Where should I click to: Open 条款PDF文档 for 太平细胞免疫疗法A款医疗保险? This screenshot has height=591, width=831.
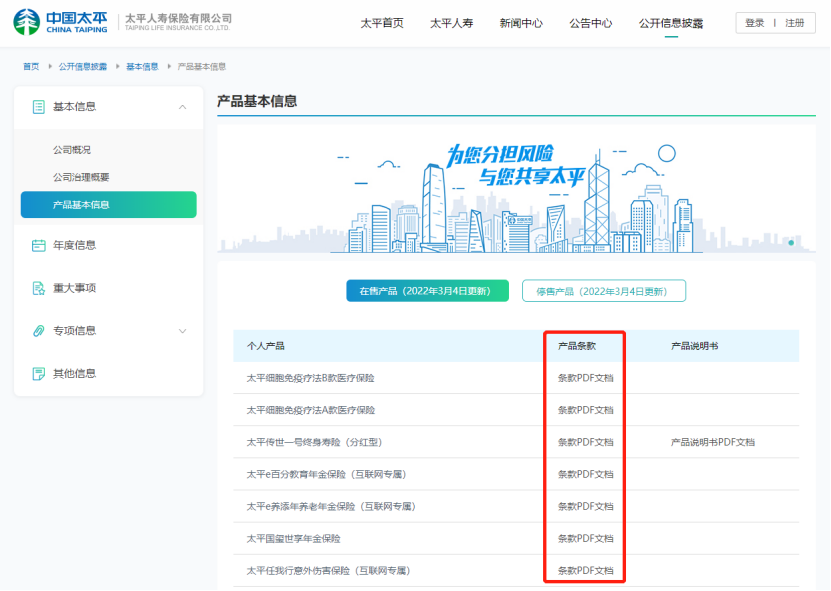[x=585, y=410]
